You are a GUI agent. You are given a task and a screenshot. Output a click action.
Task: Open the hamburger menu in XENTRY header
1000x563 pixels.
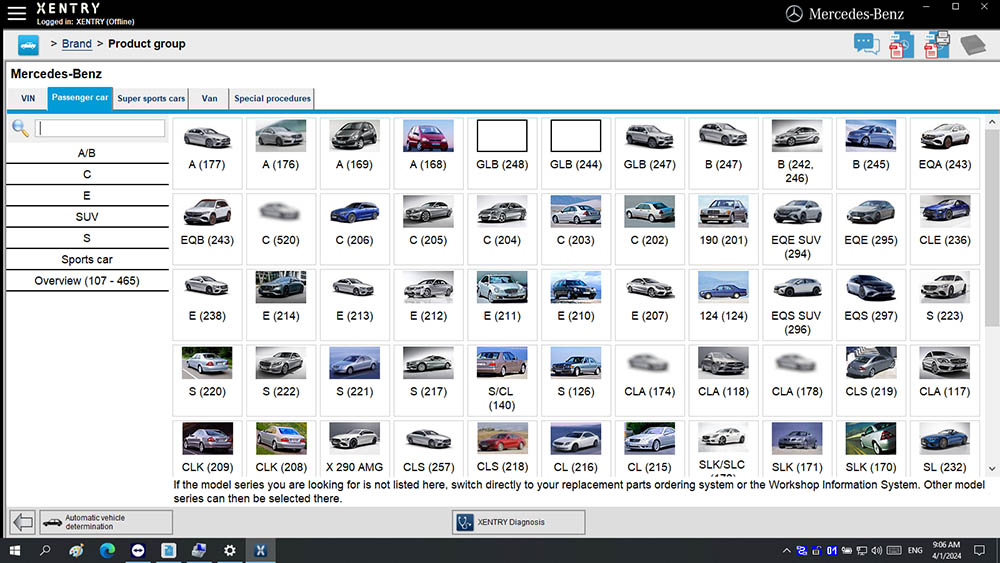coord(17,13)
